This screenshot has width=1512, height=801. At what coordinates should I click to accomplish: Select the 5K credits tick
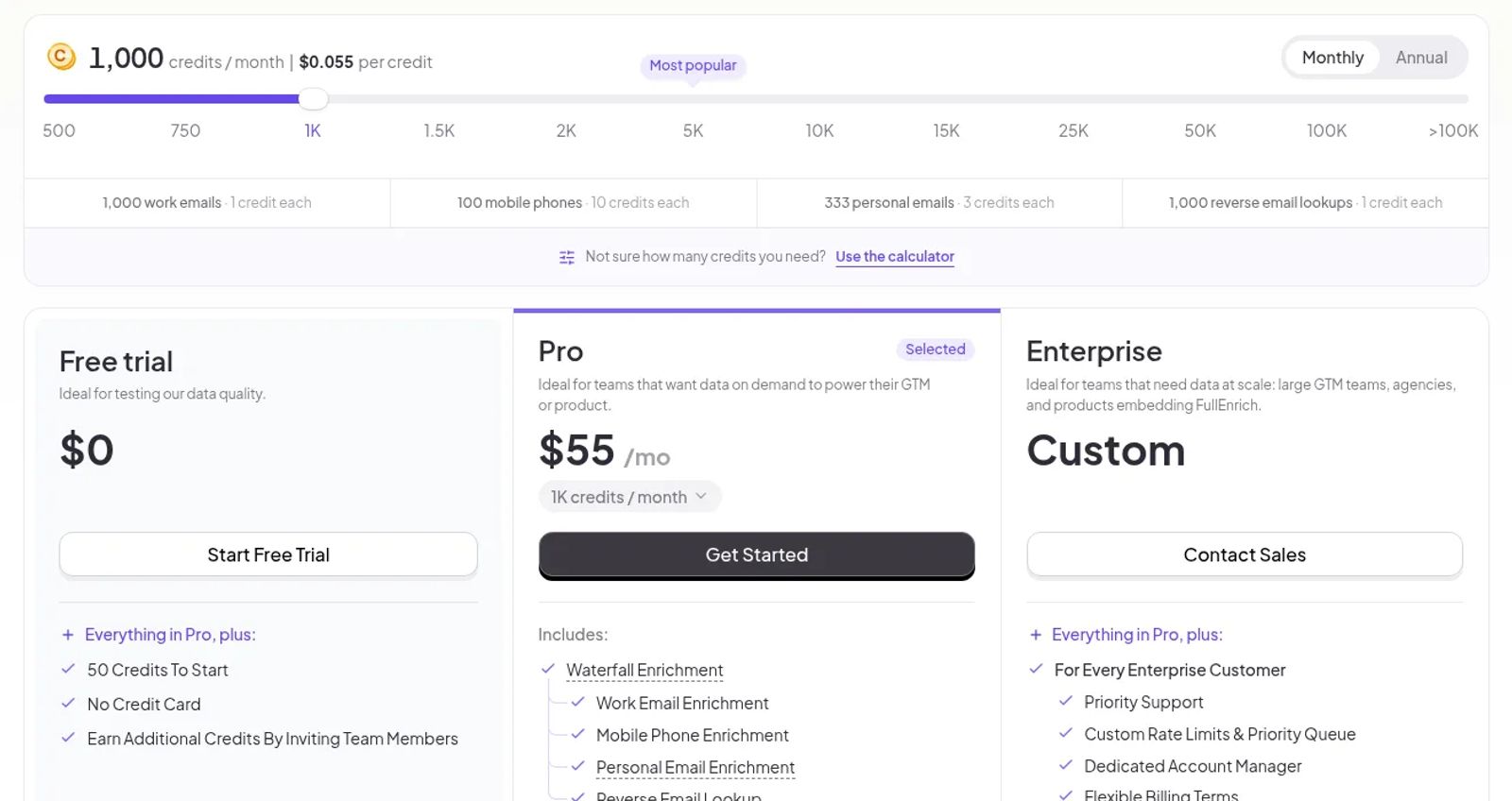693,130
